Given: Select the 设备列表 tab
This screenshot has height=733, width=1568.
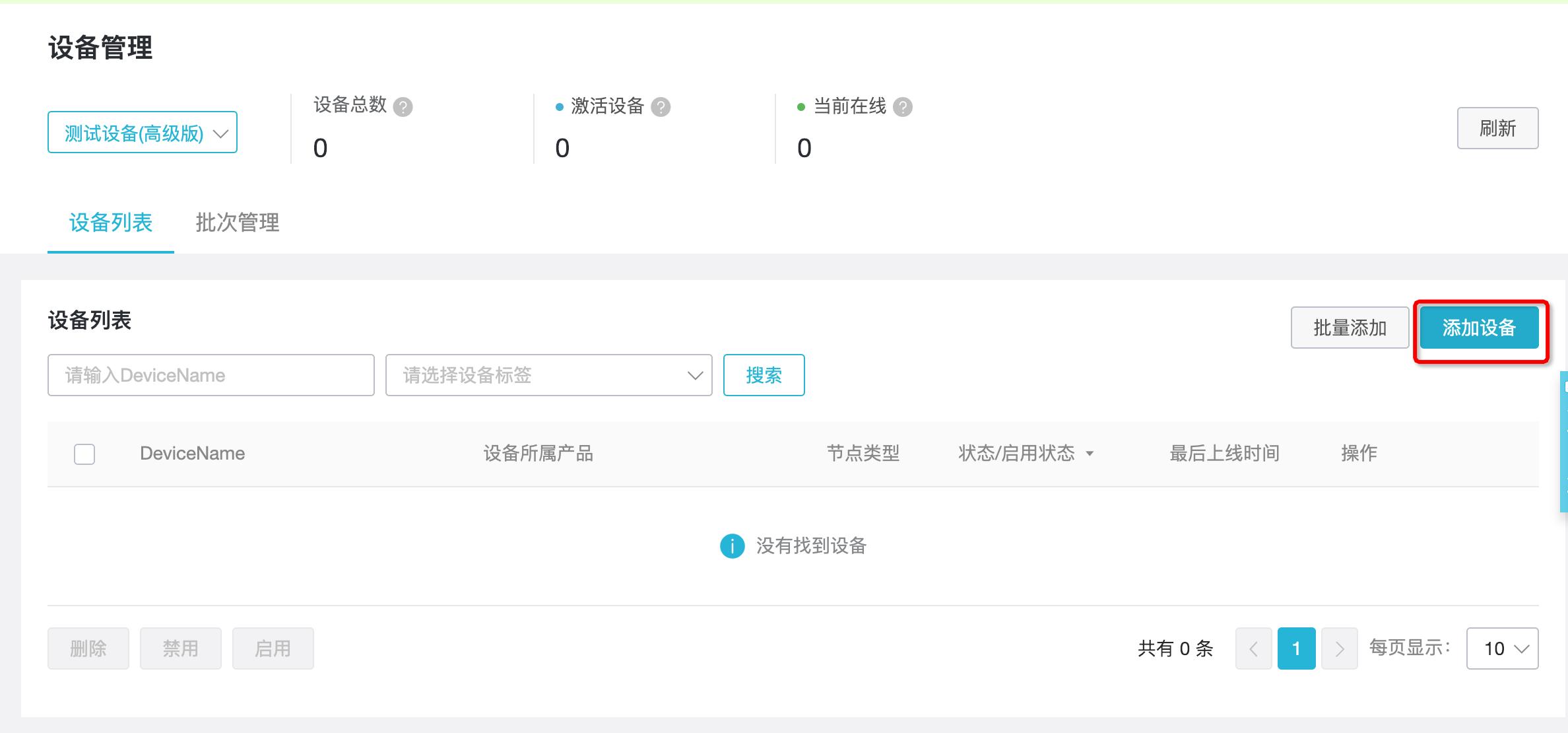Looking at the screenshot, I should [x=110, y=224].
